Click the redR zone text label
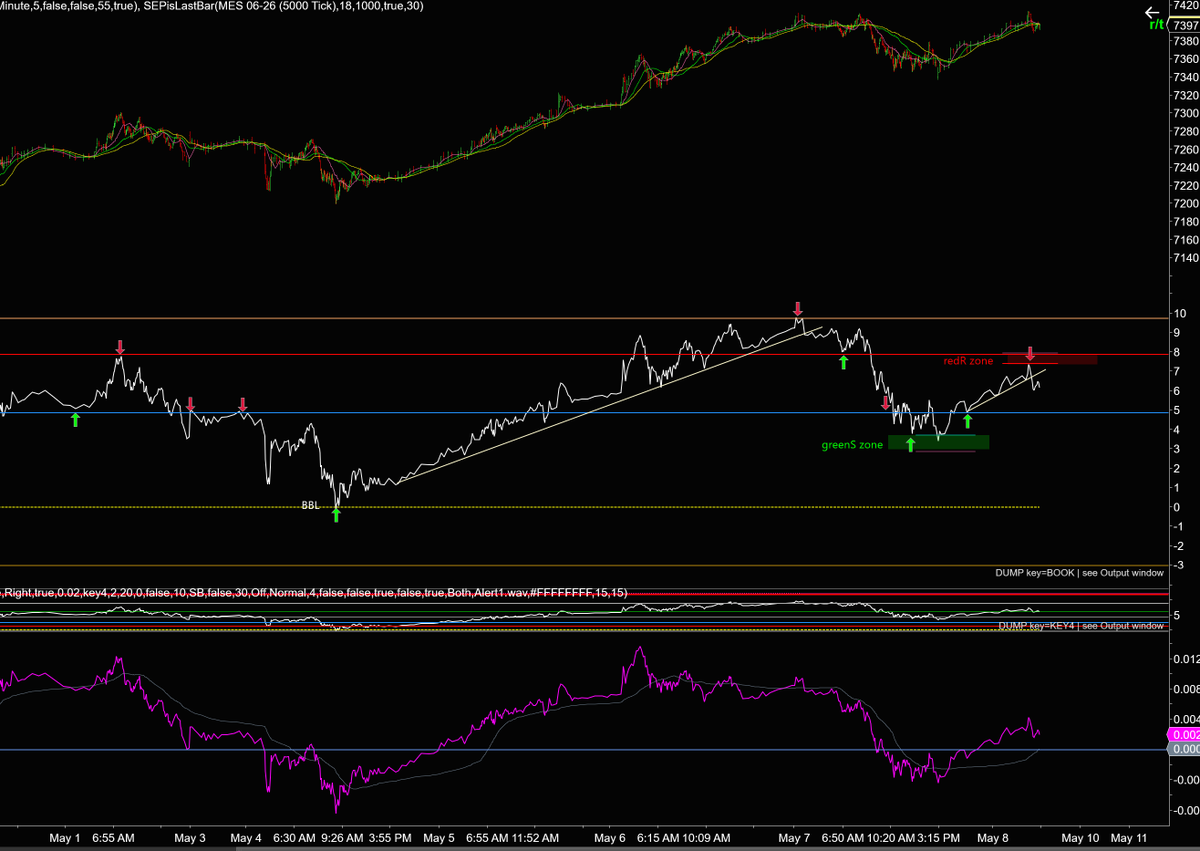 pyautogui.click(x=968, y=360)
